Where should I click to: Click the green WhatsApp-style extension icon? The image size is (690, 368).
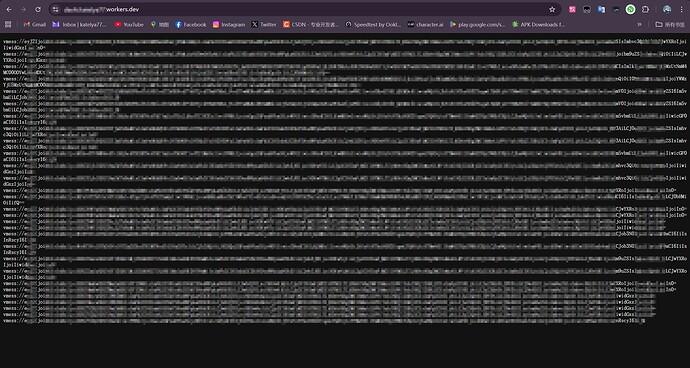coord(631,9)
